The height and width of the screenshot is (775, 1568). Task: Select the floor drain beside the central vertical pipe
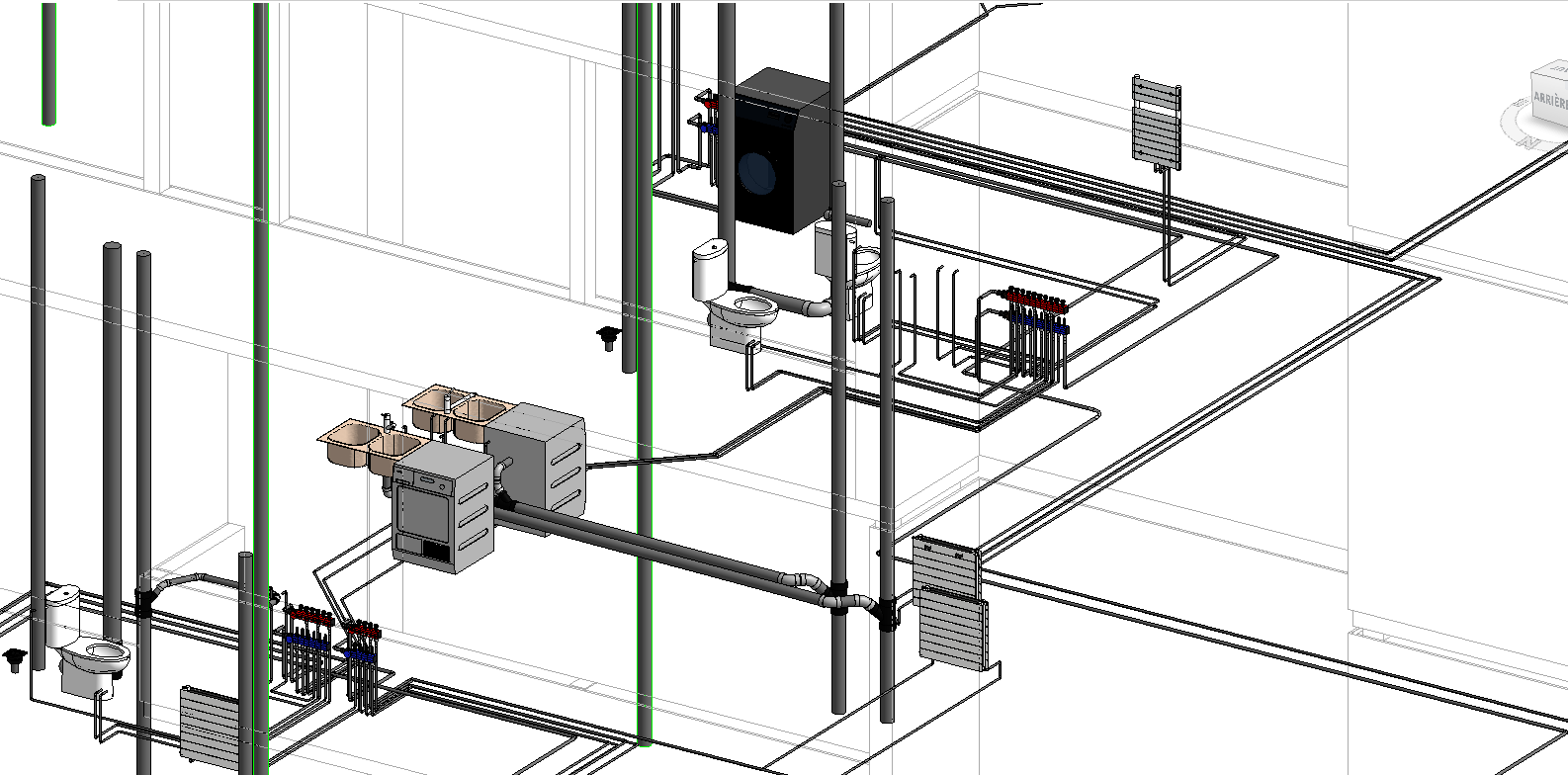tap(609, 338)
